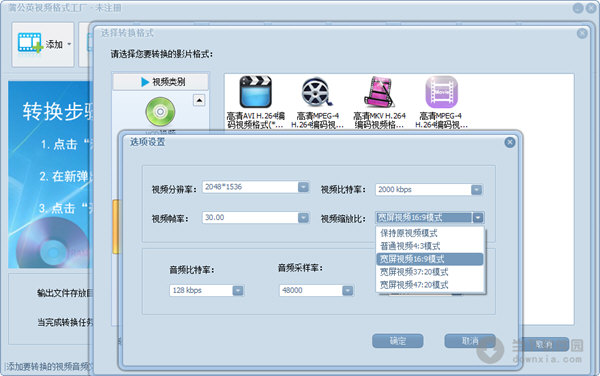Select the purple 高清MPEG-4 movie icon

(x=441, y=92)
